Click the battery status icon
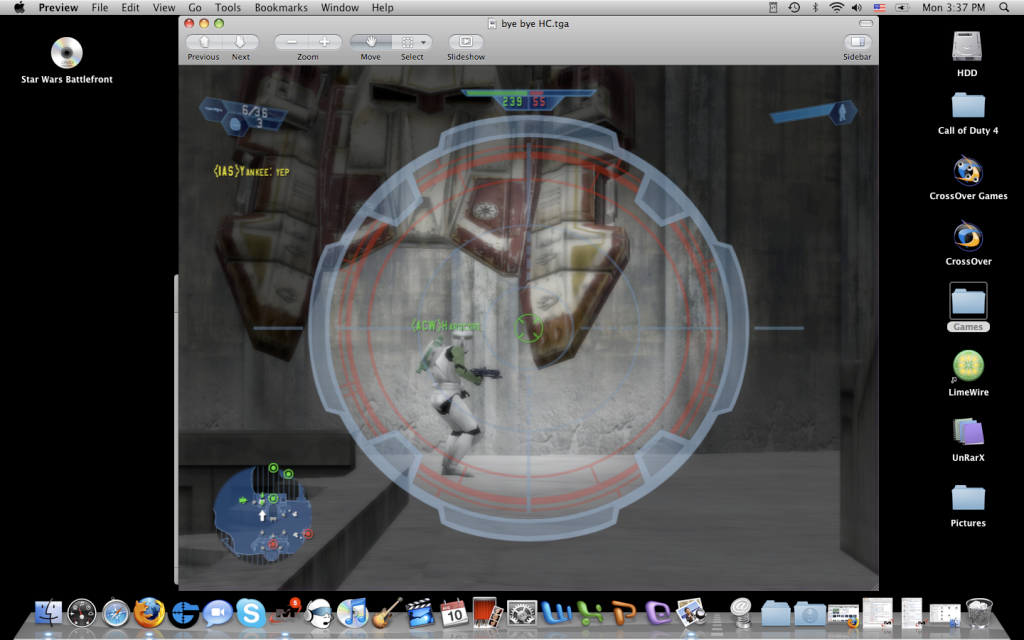The height and width of the screenshot is (640, 1024). pyautogui.click(x=902, y=8)
